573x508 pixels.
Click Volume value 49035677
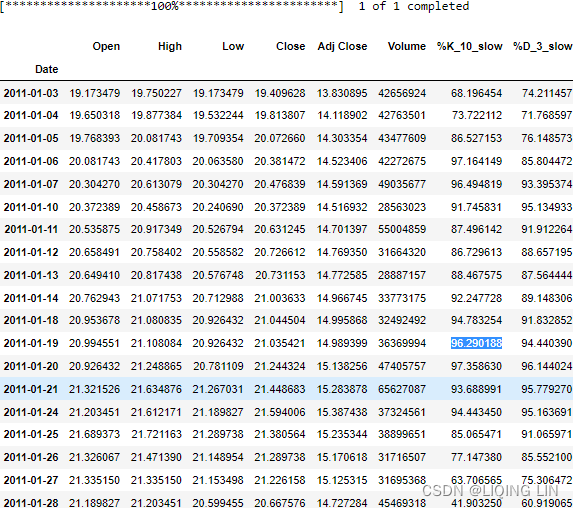click(402, 184)
